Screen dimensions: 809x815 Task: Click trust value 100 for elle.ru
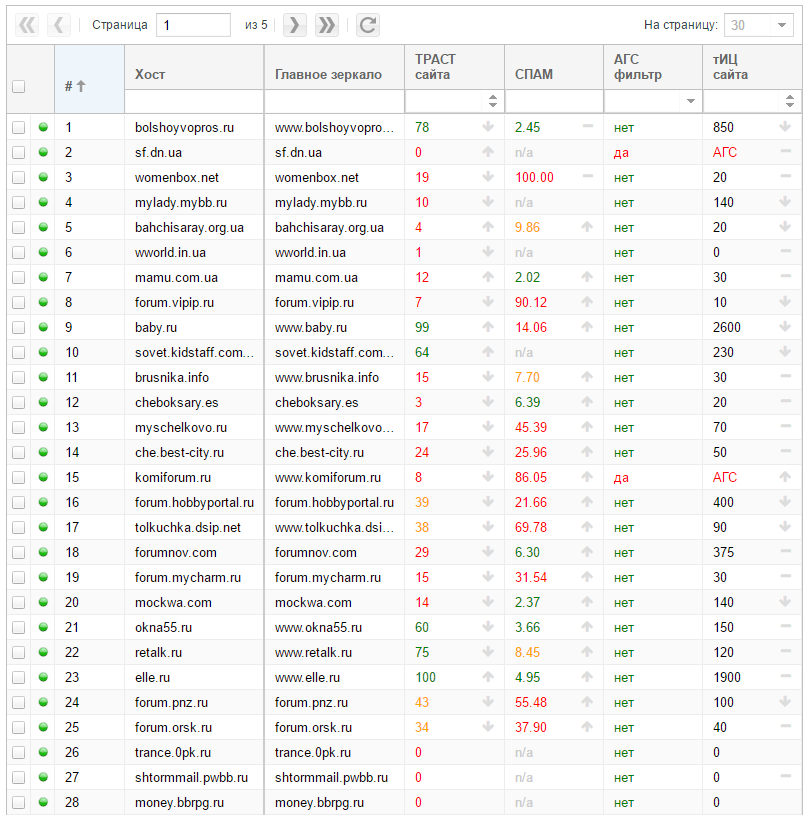click(x=425, y=677)
